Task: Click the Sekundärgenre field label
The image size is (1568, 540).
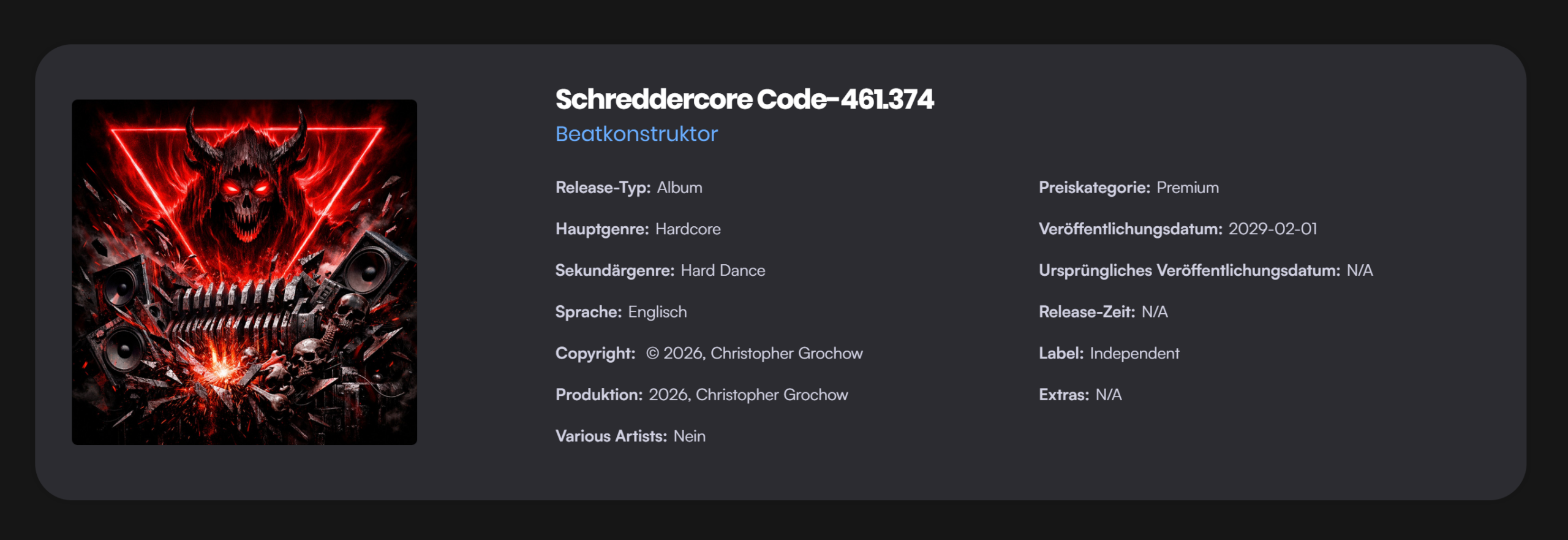Action: tap(614, 270)
